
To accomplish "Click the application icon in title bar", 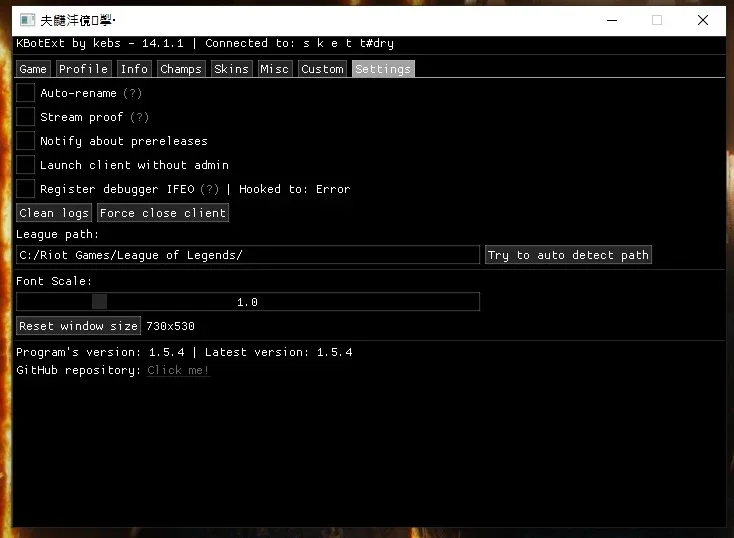I will coord(27,20).
